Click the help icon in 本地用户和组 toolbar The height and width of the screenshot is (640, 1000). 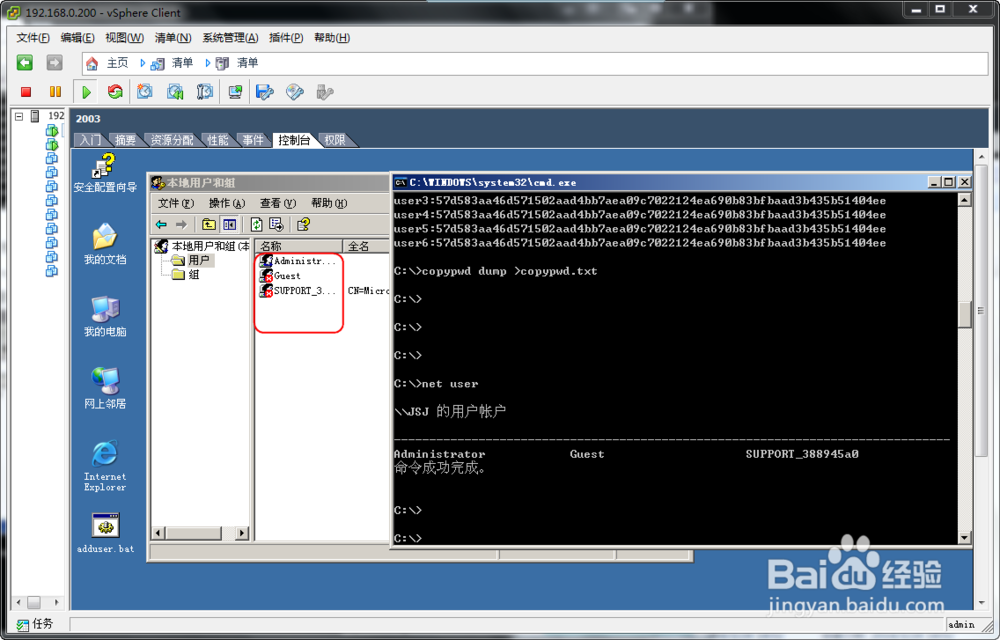point(304,224)
